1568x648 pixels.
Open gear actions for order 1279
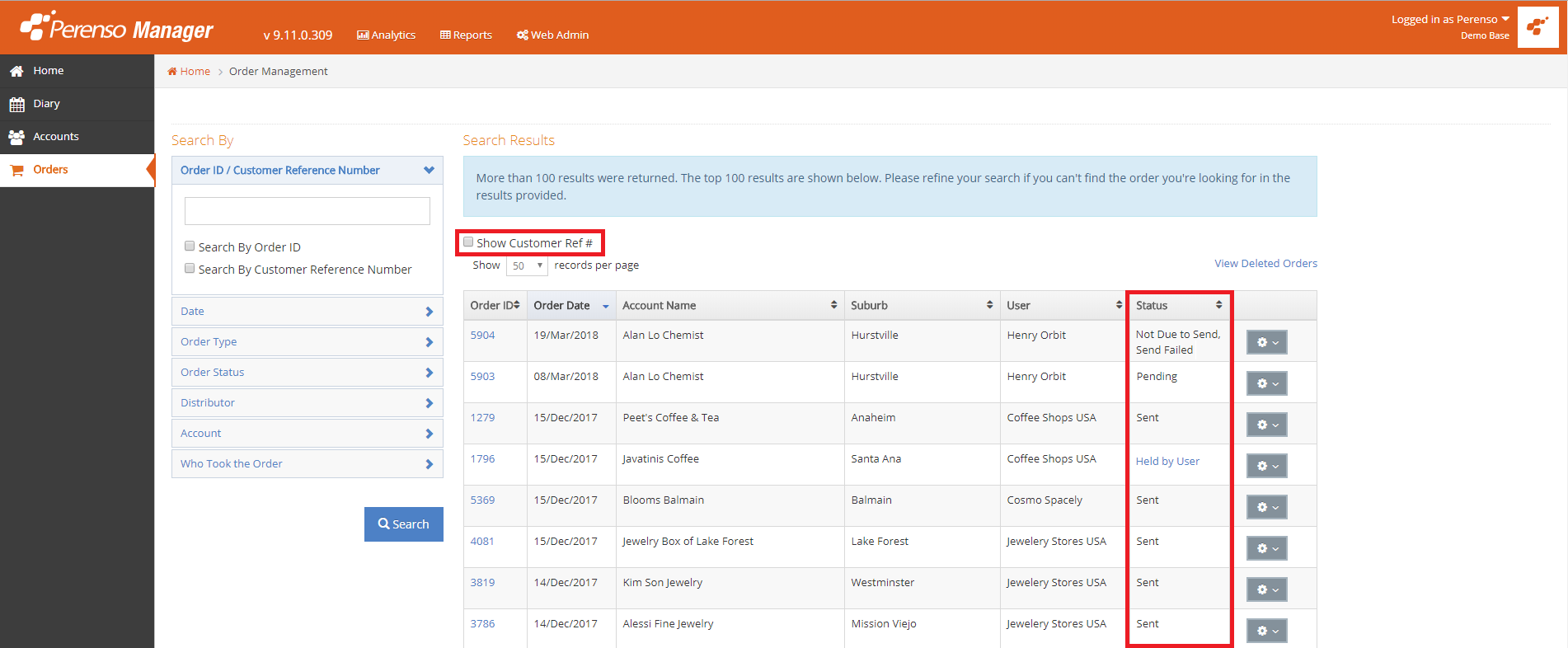1266,425
